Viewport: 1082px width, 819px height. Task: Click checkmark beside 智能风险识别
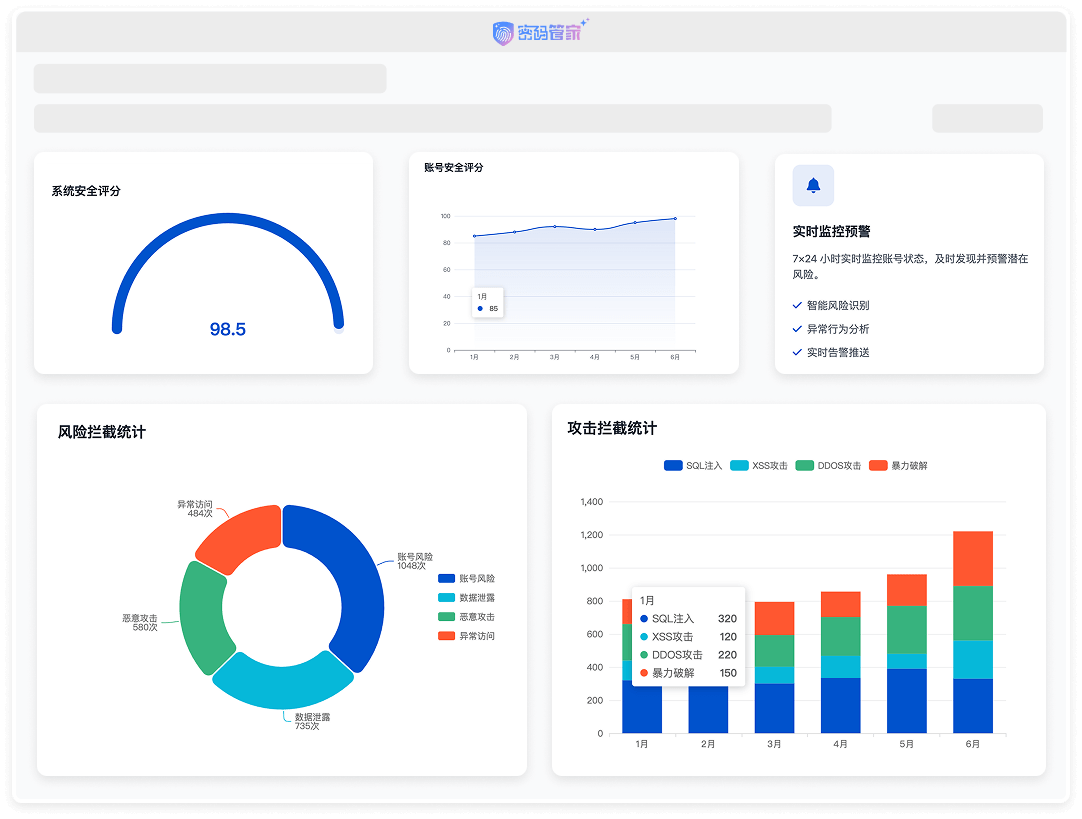pyautogui.click(x=797, y=305)
